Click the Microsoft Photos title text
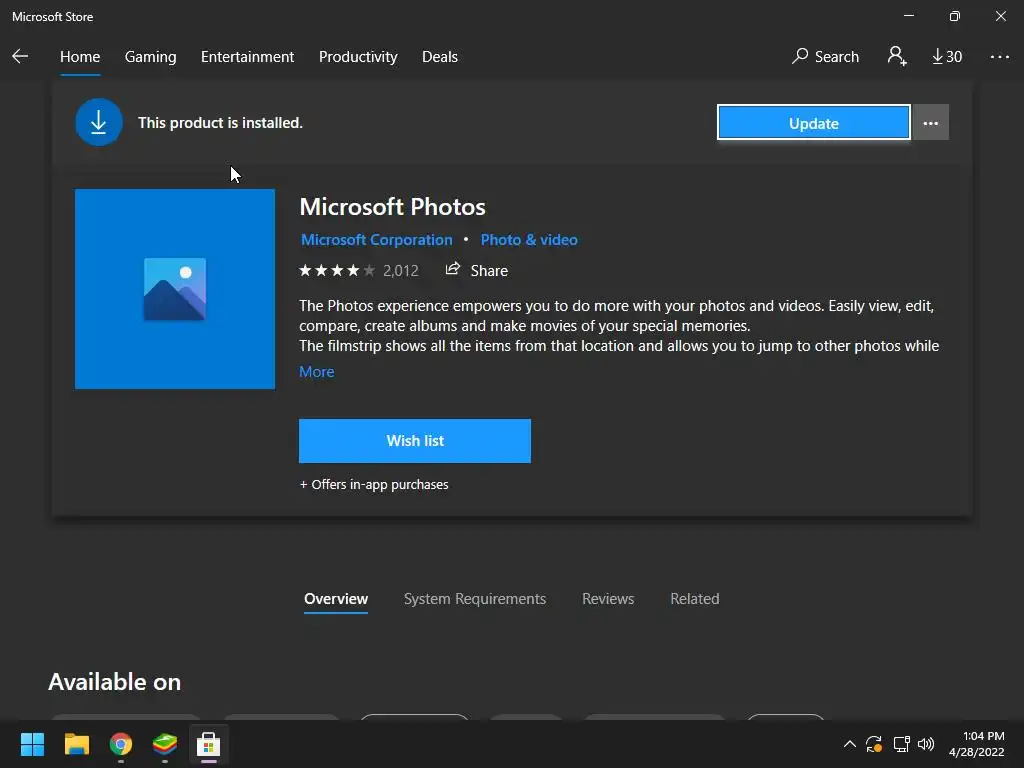 (x=392, y=207)
